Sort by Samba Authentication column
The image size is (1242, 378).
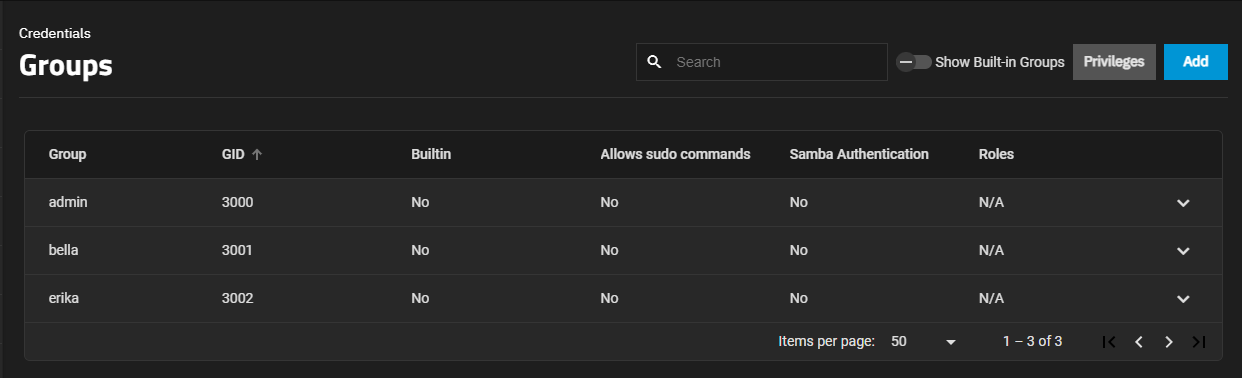point(859,154)
